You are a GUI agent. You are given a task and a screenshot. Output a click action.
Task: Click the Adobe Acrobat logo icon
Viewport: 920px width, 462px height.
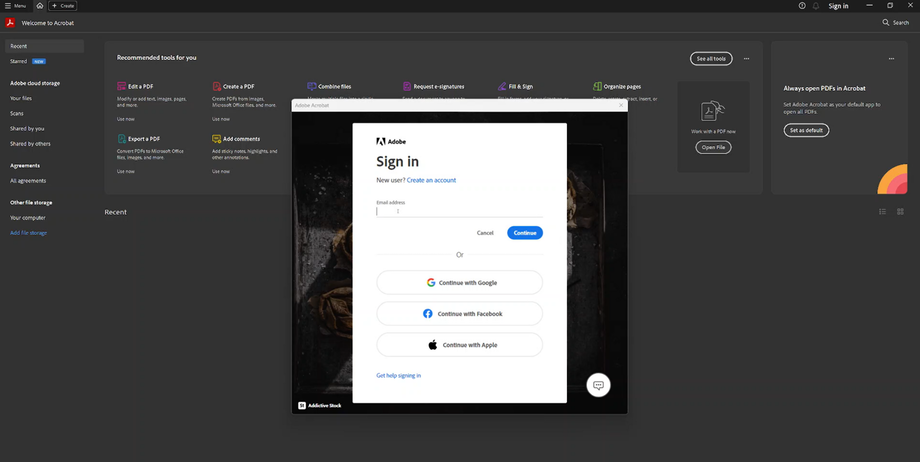pos(10,23)
